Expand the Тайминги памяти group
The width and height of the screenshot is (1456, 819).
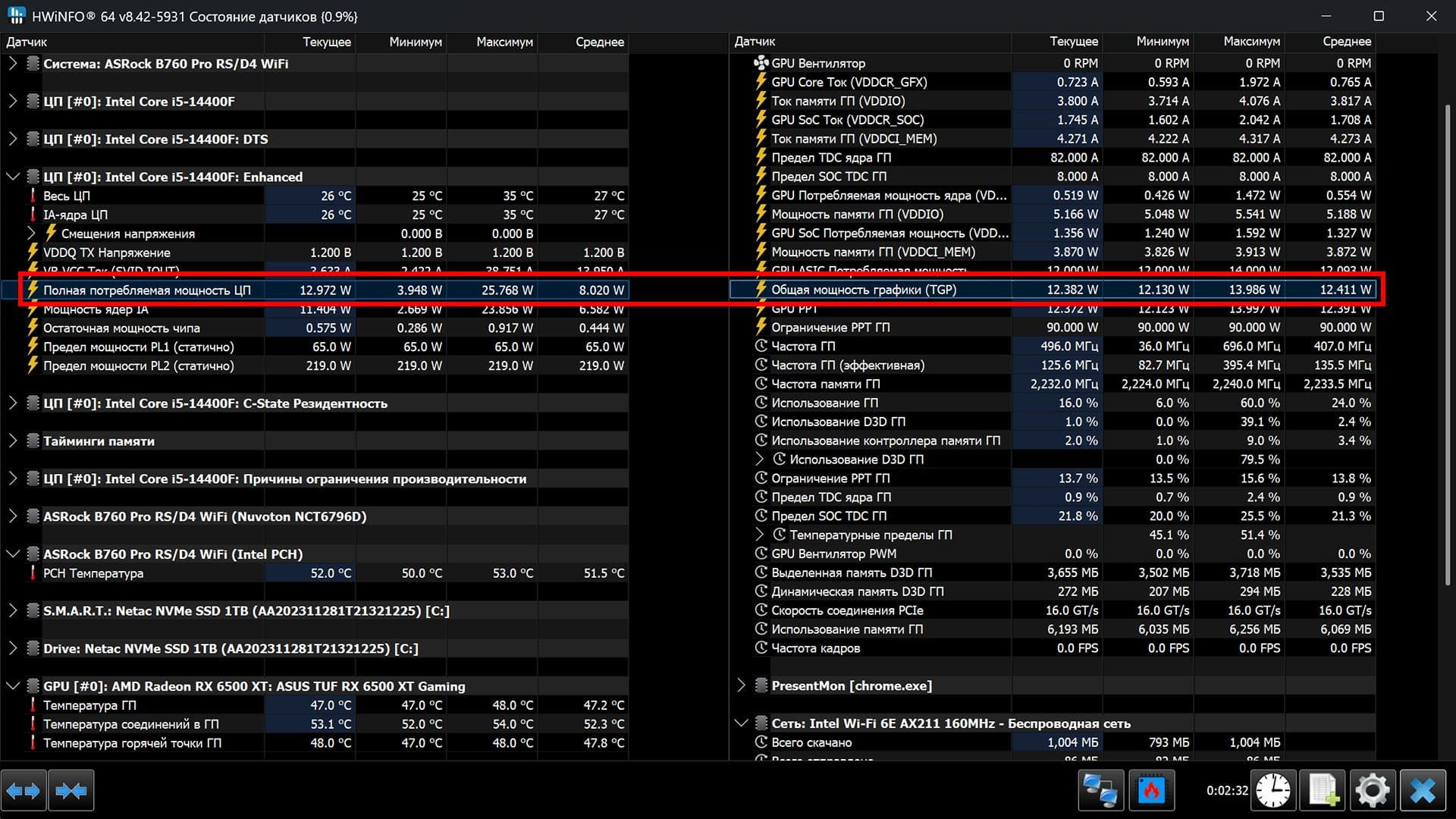pos(12,441)
